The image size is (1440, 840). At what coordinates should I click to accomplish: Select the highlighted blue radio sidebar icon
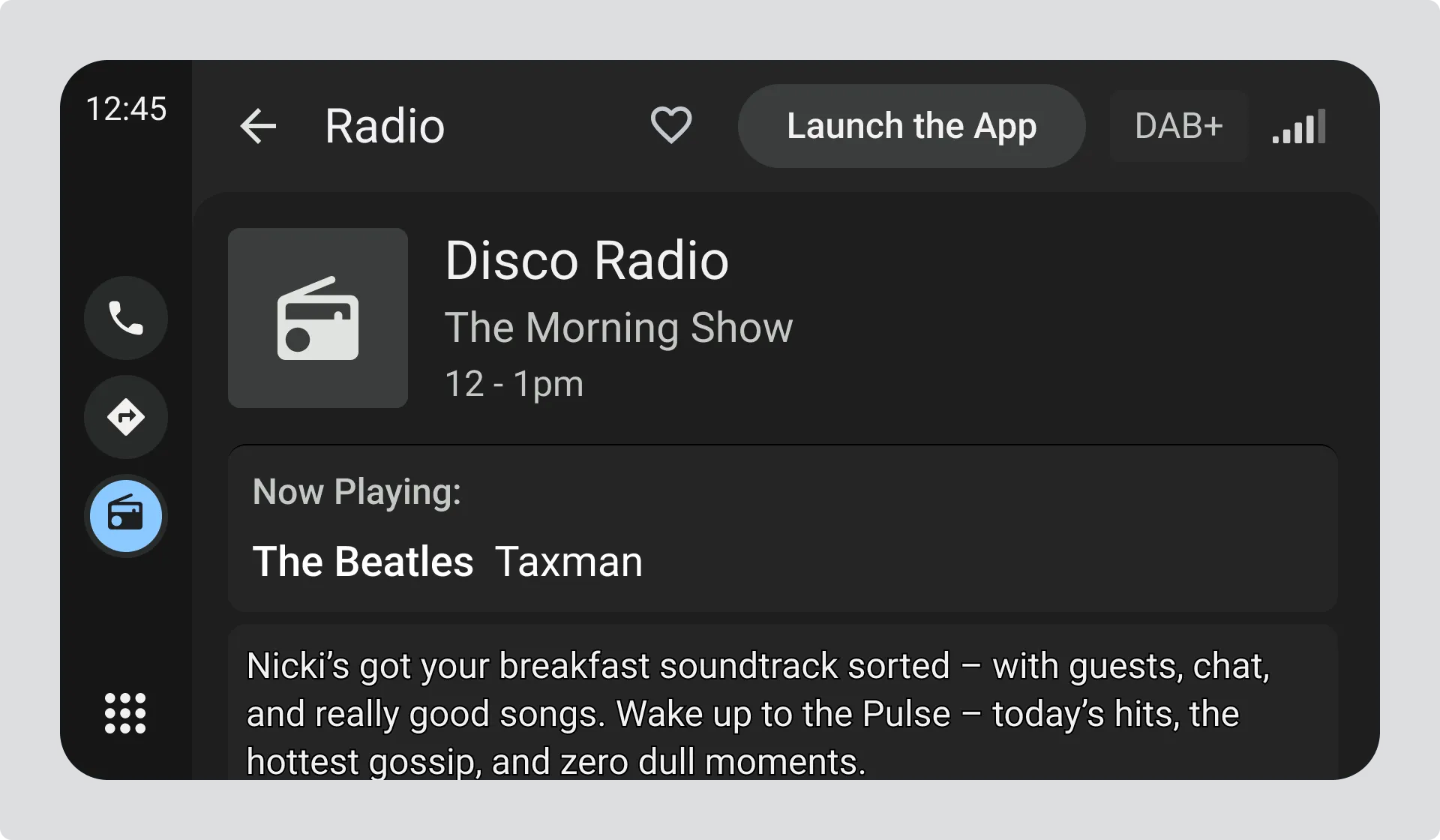126,516
